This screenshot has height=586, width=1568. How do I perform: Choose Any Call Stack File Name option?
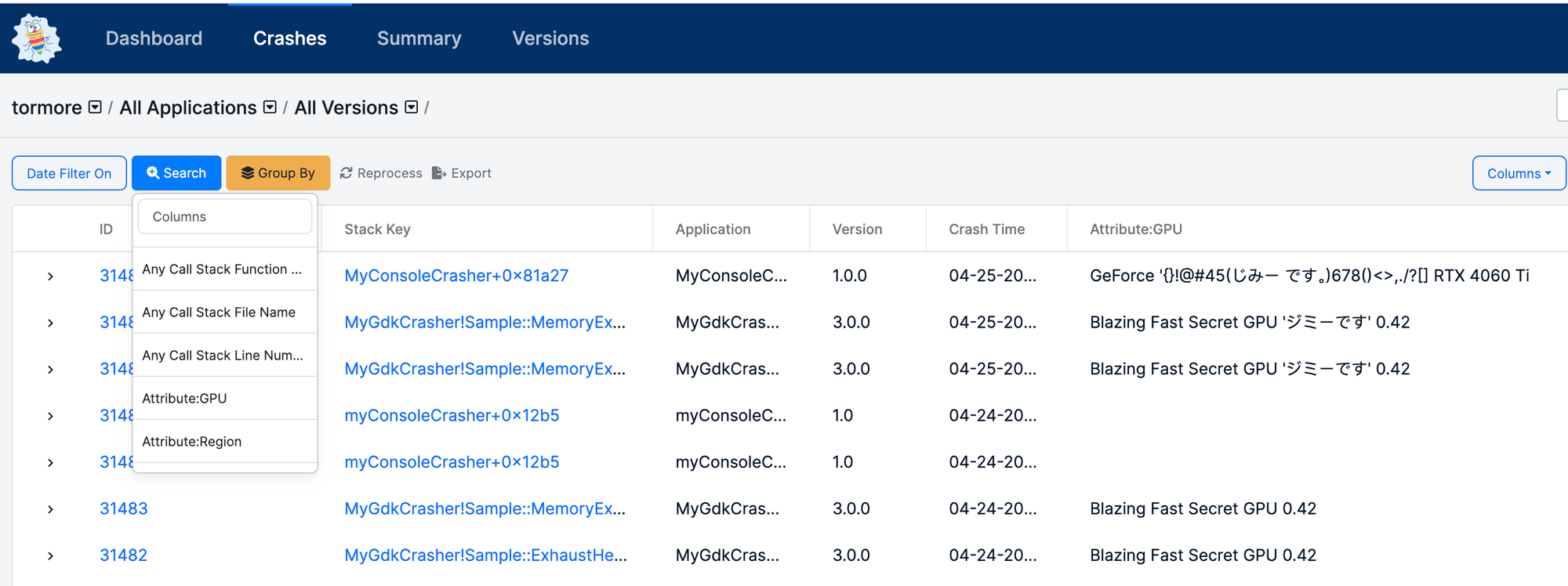(219, 313)
